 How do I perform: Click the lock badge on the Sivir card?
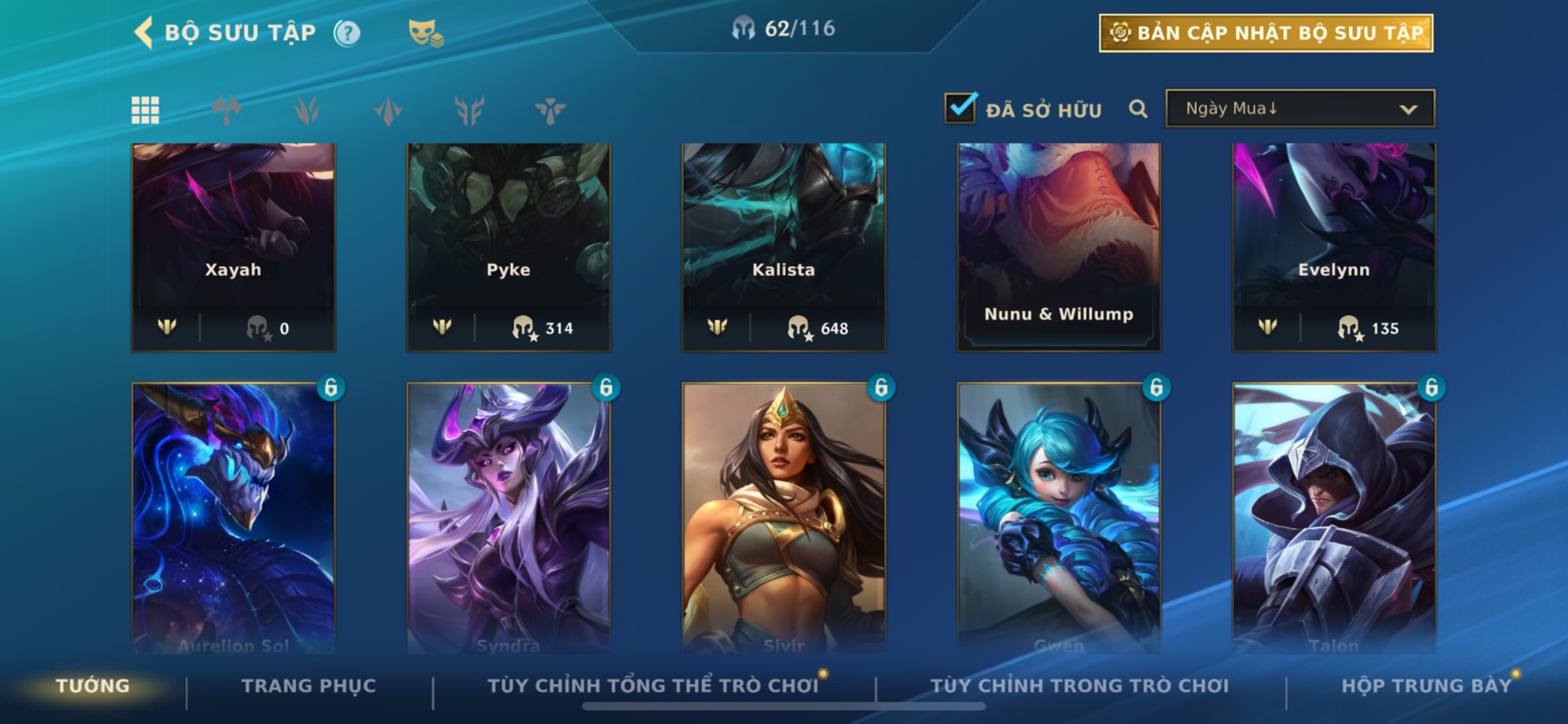(x=881, y=387)
